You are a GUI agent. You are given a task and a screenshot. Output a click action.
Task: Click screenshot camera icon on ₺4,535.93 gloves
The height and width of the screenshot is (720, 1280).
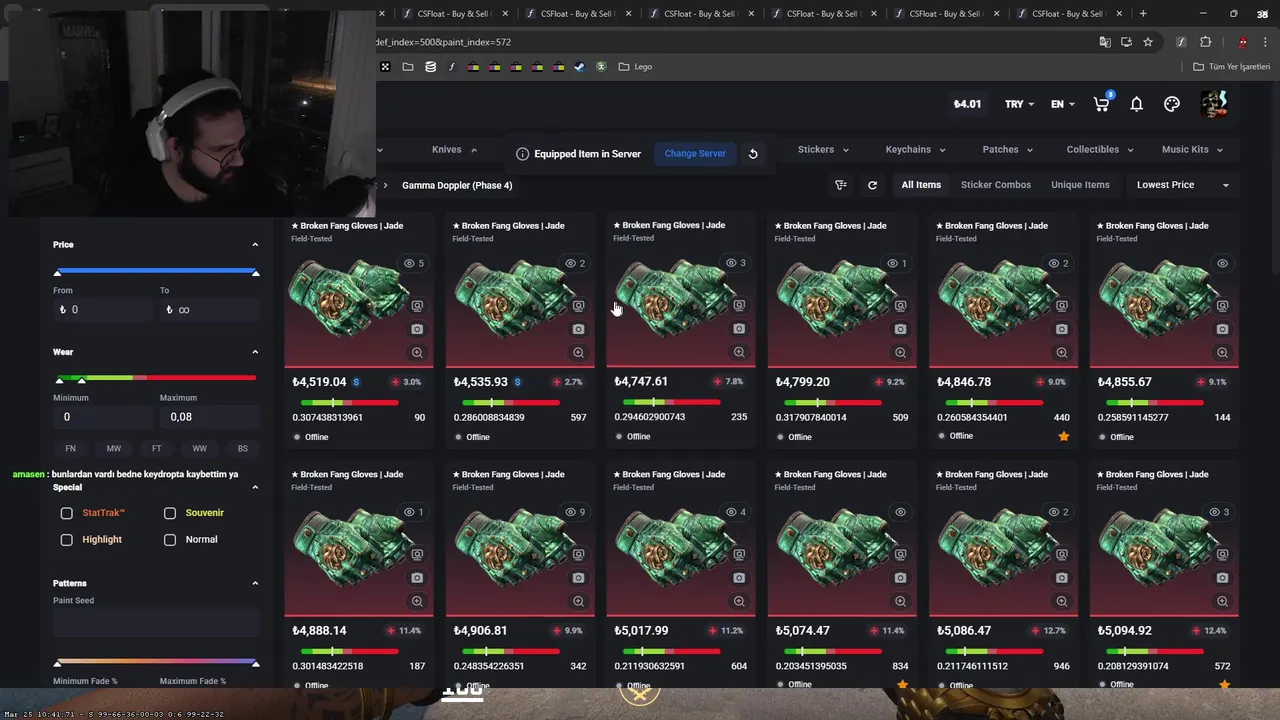point(578,329)
